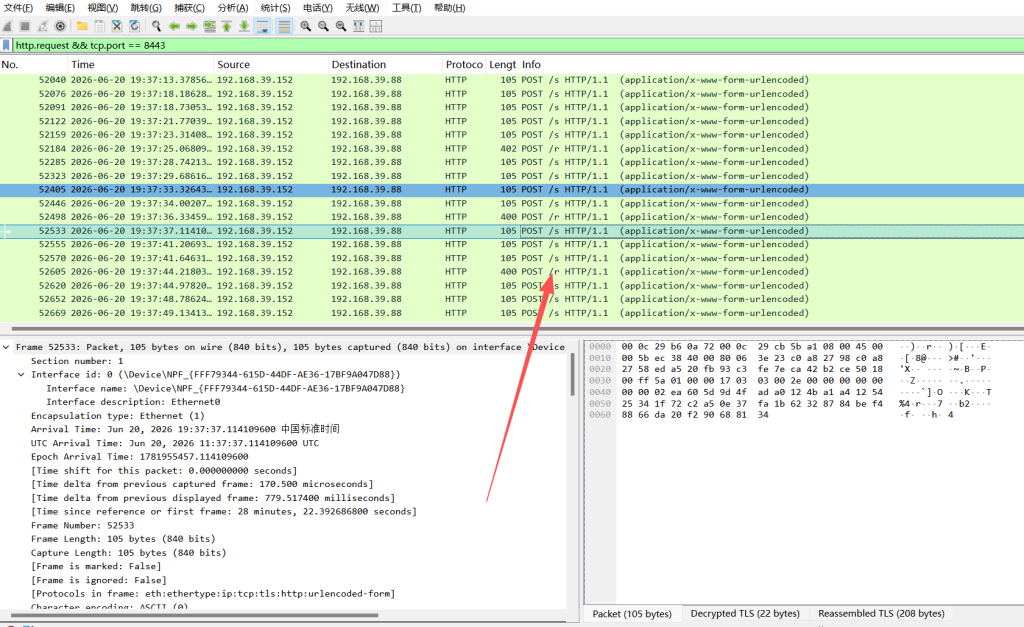The image size is (1024, 627).
Task: Restart the current capture
Action: click(x=42, y=26)
